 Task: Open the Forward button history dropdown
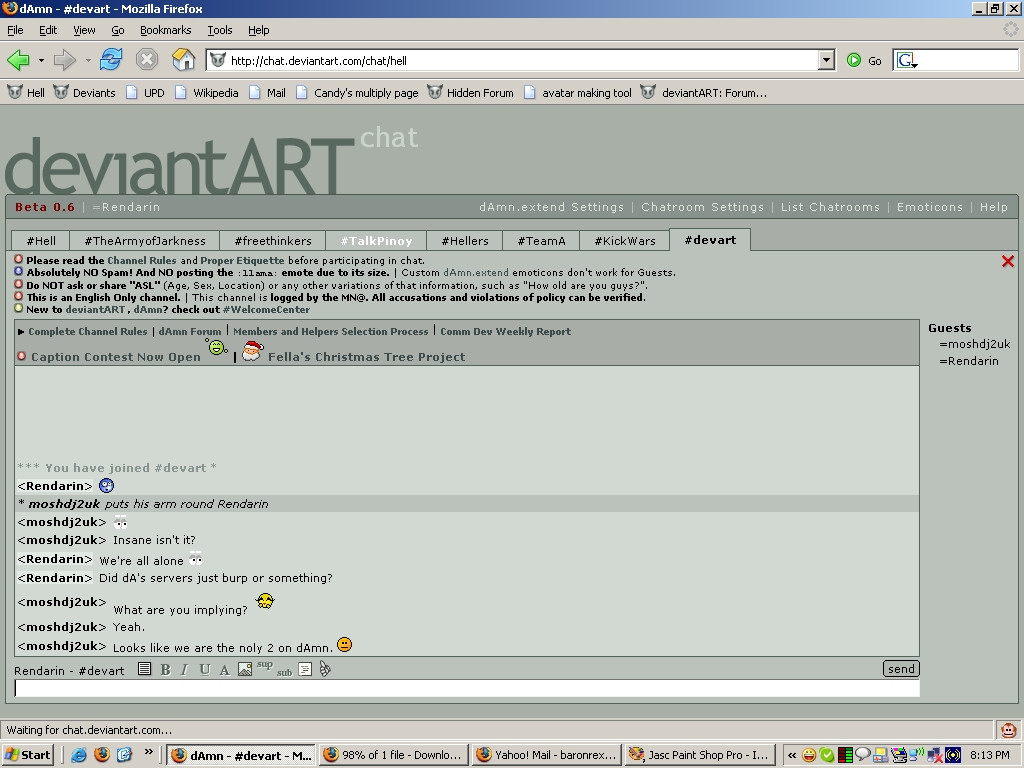click(x=88, y=61)
